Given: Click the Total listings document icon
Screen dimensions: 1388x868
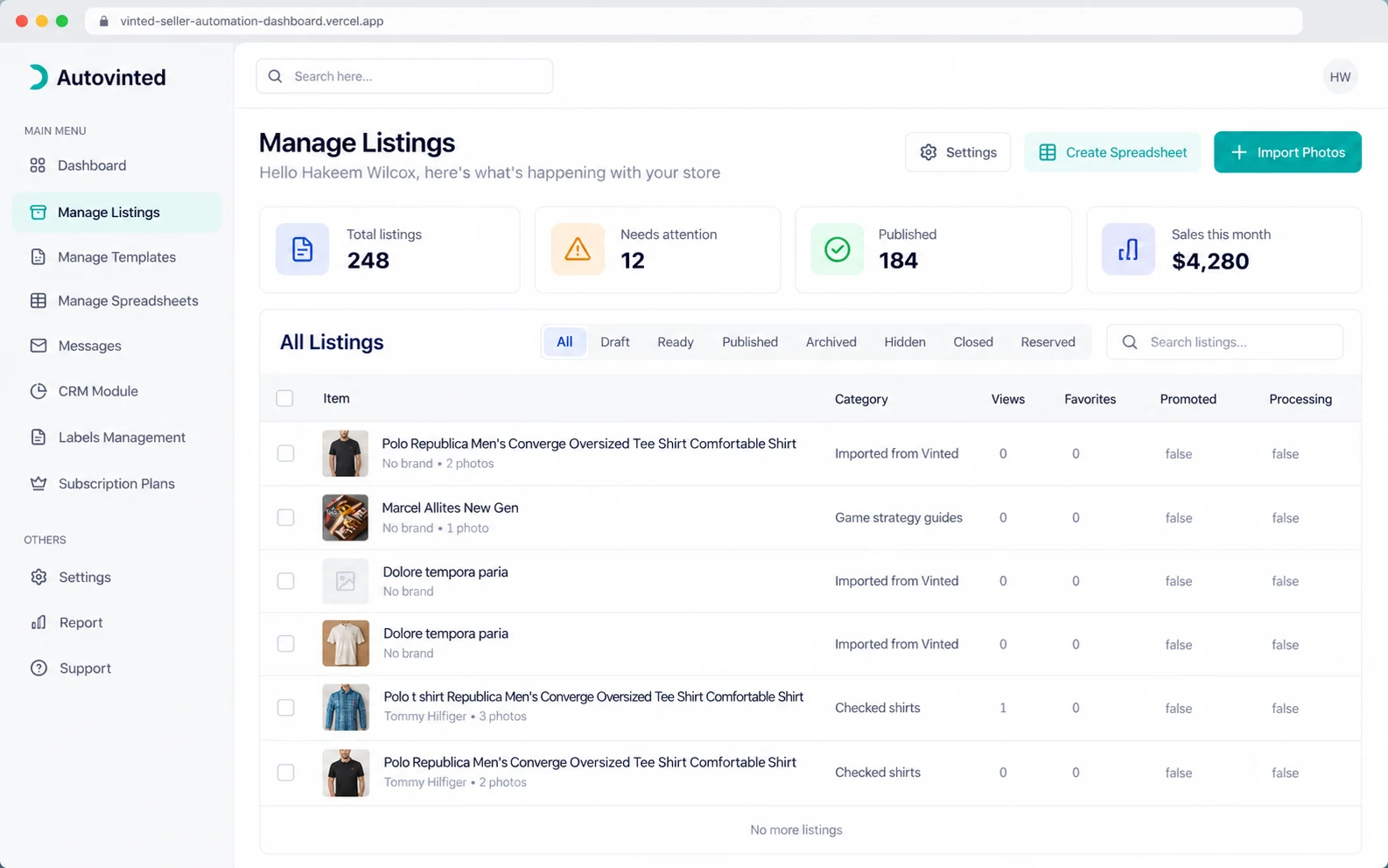Looking at the screenshot, I should pos(302,249).
